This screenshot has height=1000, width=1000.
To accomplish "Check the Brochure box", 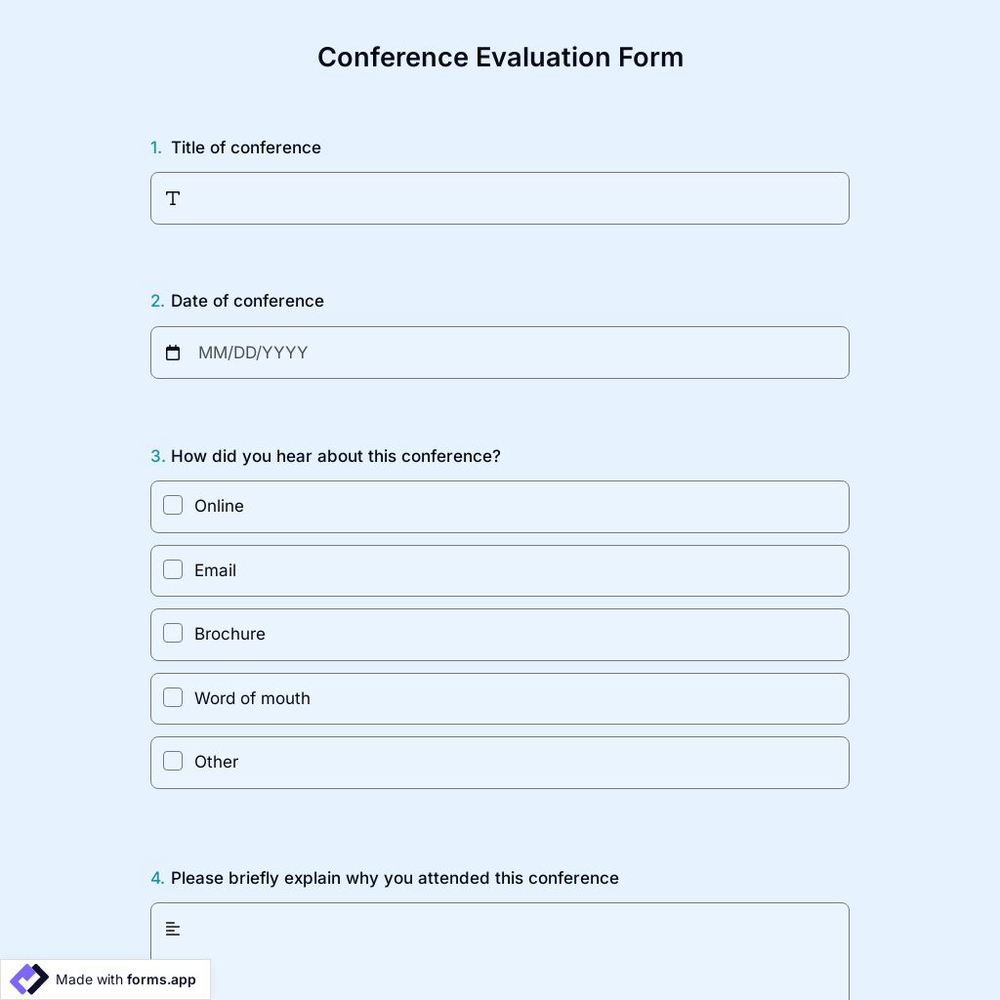I will click(172, 633).
